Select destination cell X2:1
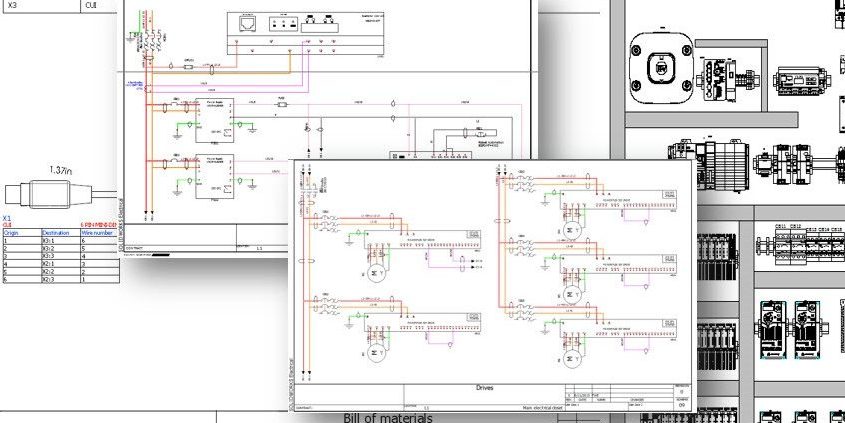845x423 pixels. tap(61, 264)
